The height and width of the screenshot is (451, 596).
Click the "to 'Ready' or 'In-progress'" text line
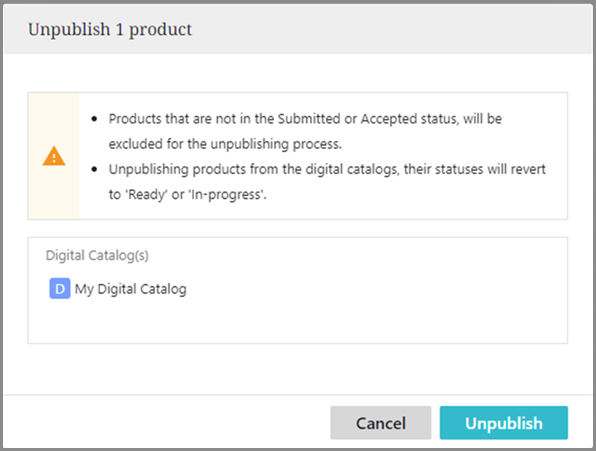(x=188, y=195)
